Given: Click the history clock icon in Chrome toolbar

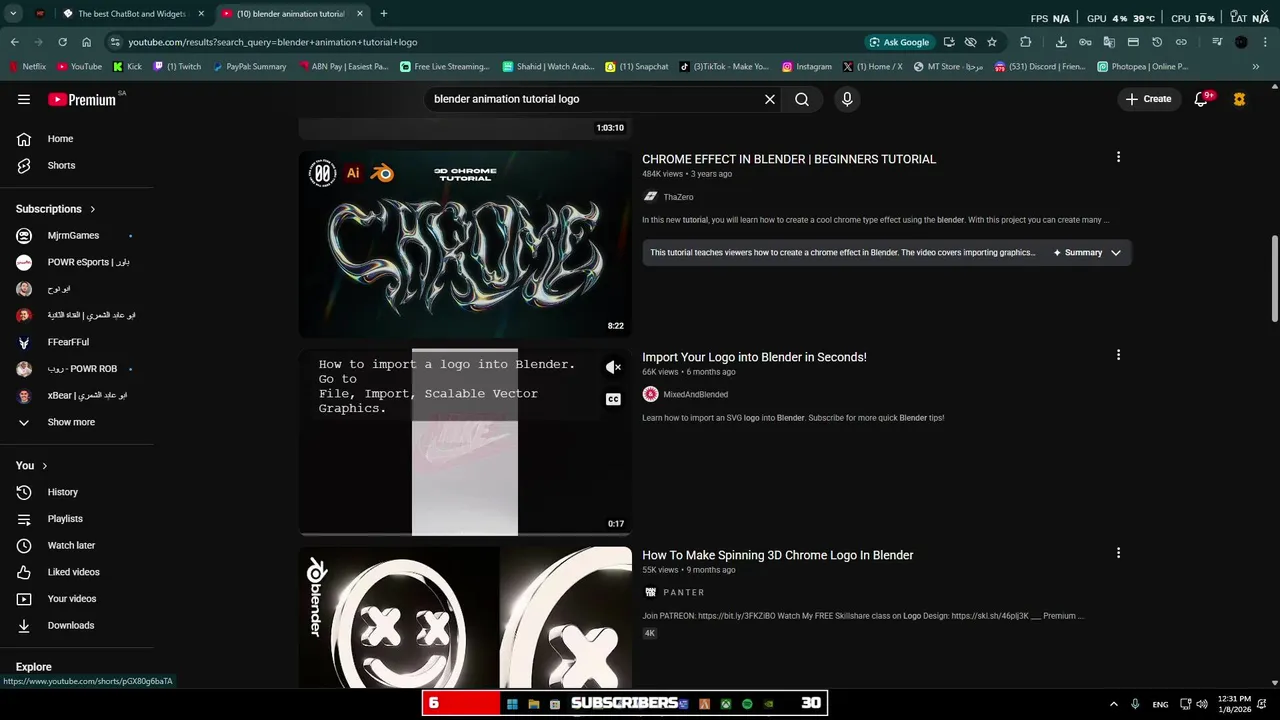Looking at the screenshot, I should [x=1157, y=42].
